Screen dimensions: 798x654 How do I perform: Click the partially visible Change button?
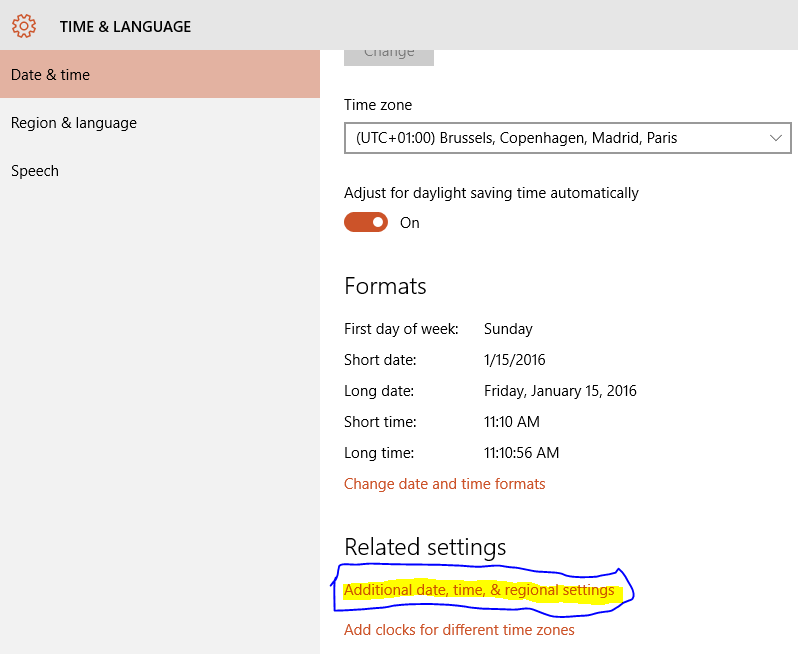(389, 58)
